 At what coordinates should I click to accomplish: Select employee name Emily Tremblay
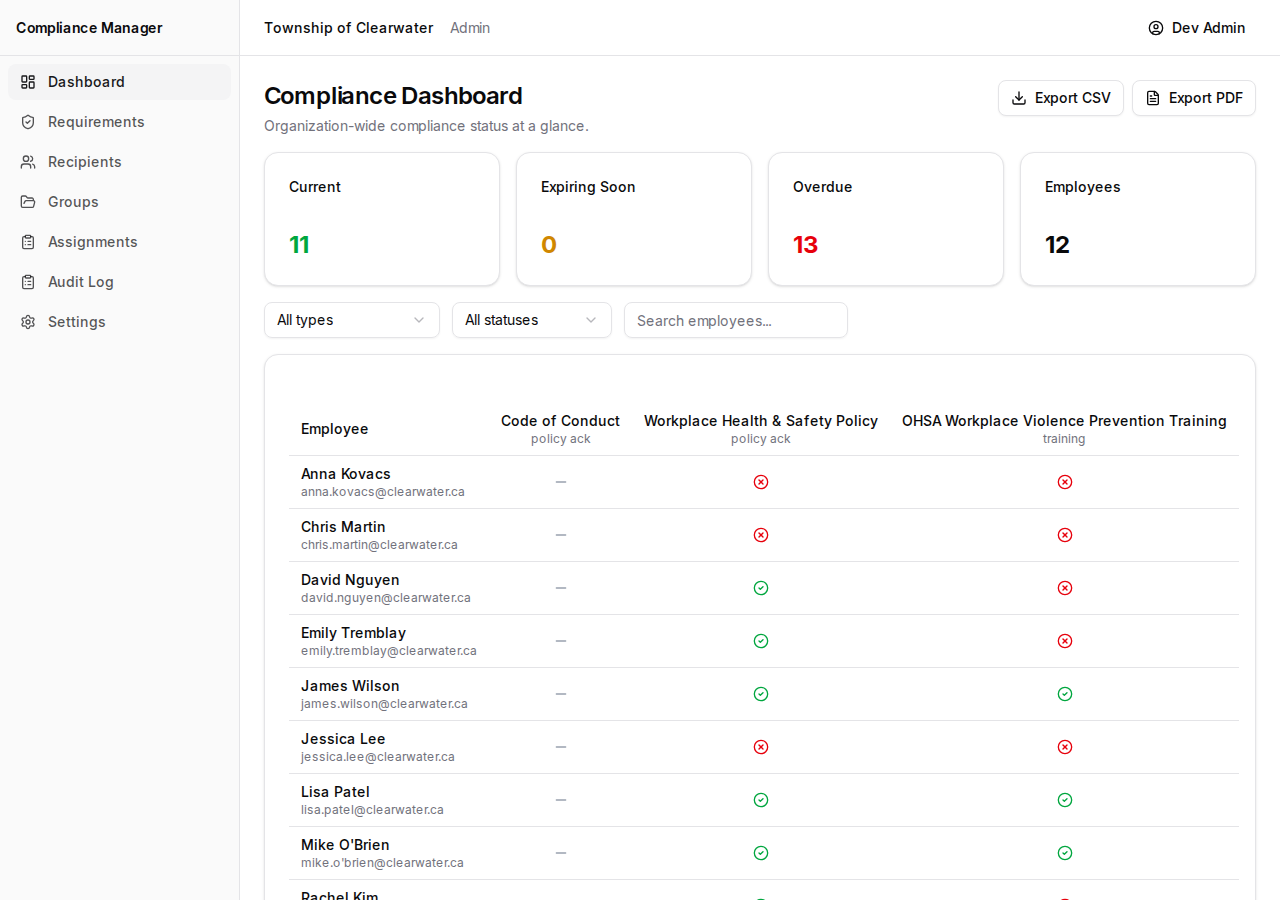tap(353, 633)
